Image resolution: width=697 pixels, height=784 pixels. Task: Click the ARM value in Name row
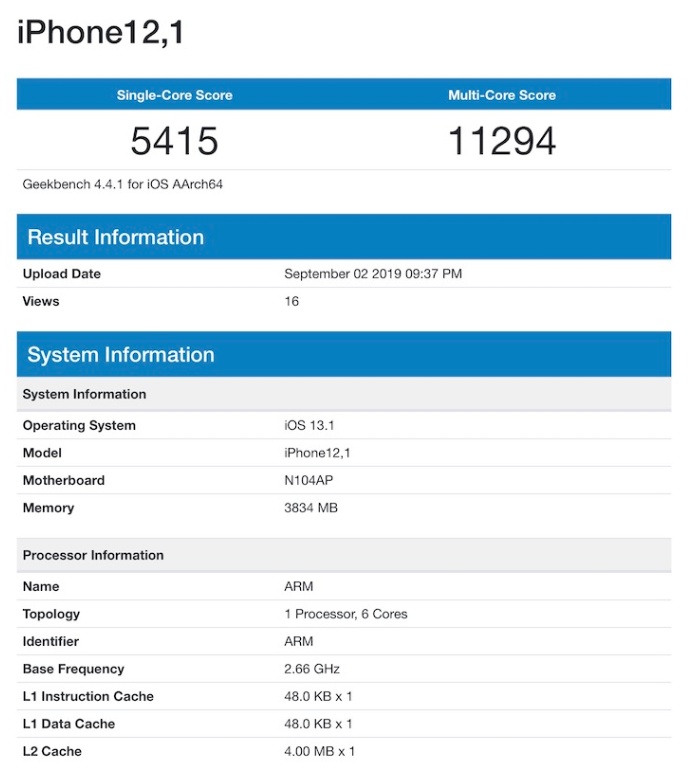pos(298,586)
